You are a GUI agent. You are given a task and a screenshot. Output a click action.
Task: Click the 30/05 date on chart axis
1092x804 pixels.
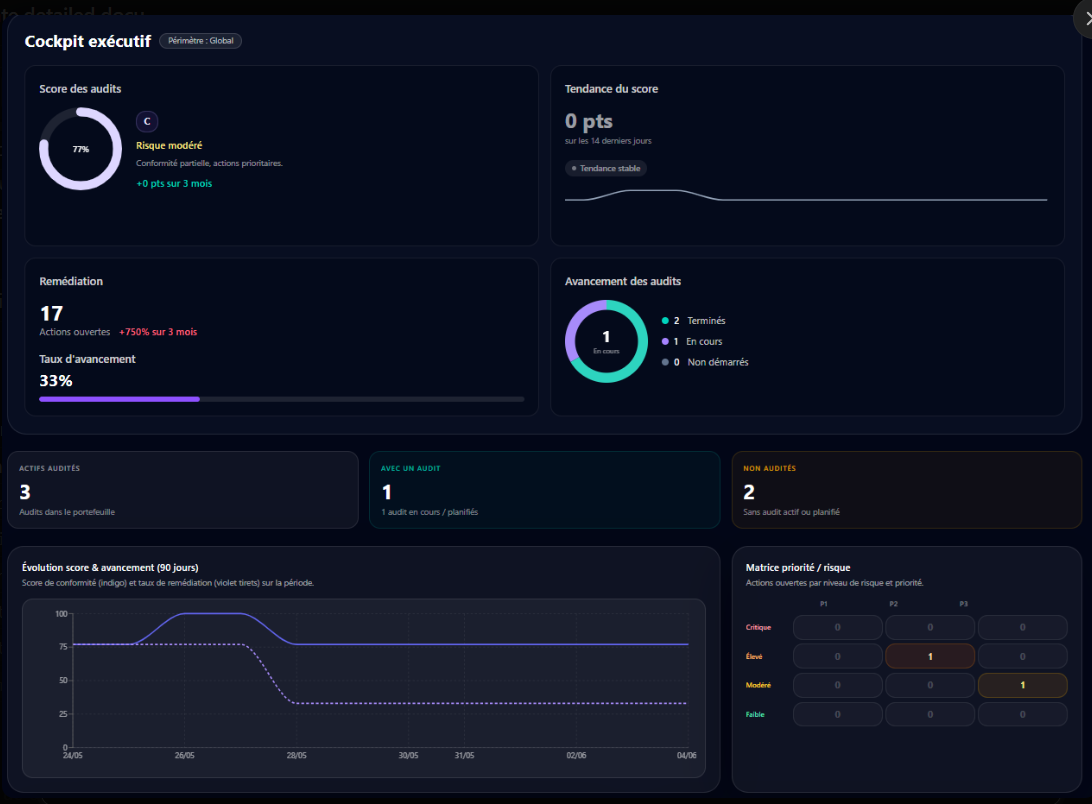[x=408, y=755]
